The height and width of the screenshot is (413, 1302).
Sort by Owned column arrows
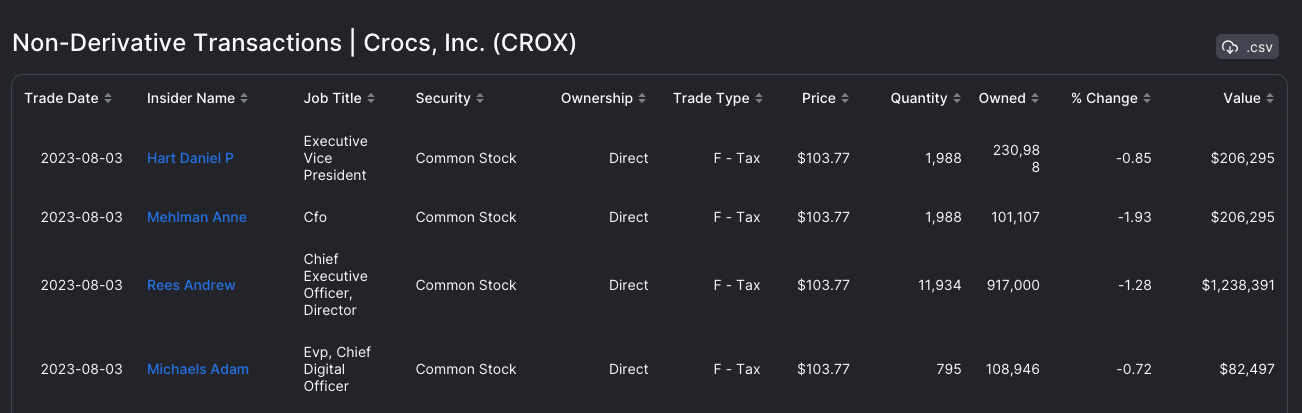click(1035, 98)
